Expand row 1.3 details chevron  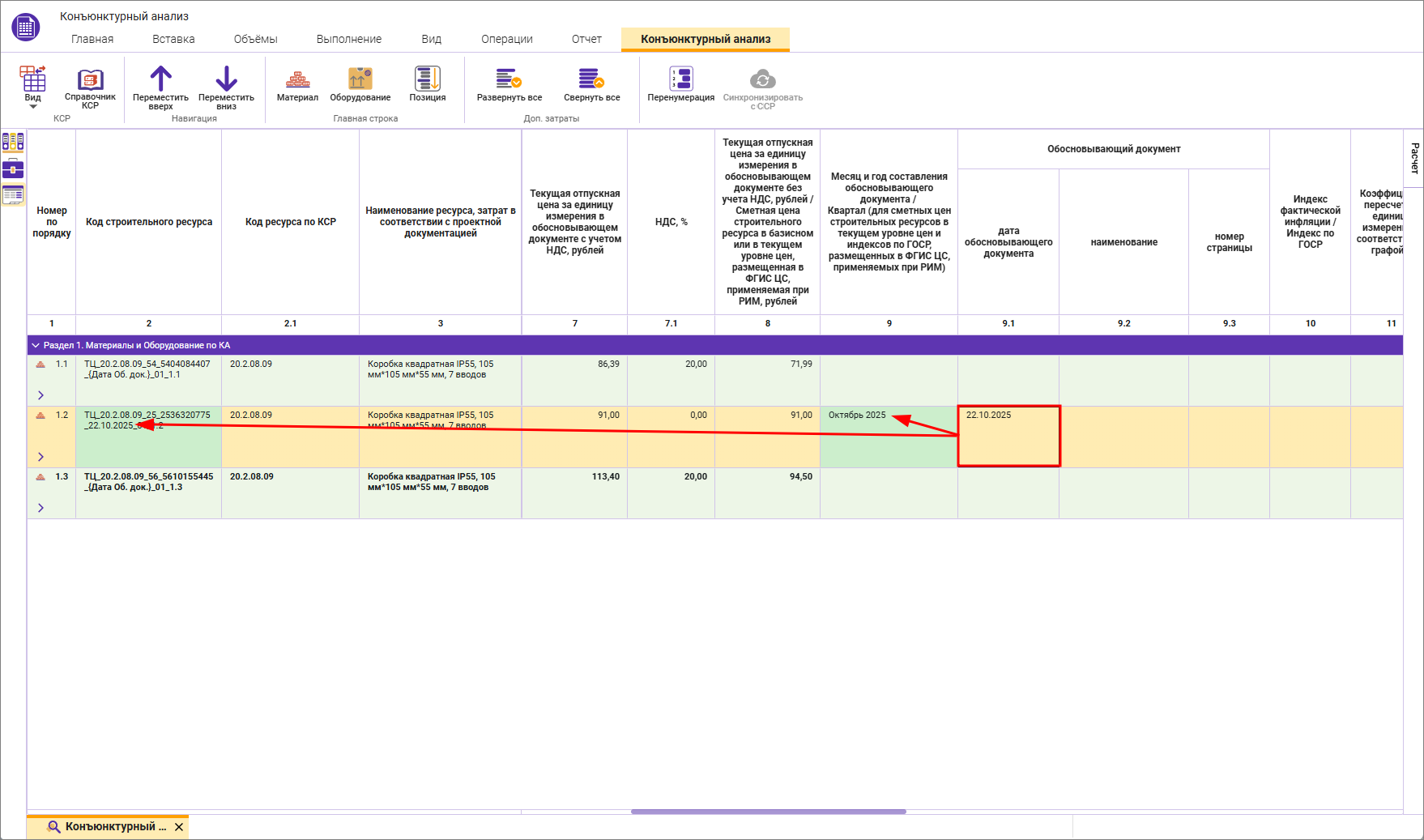pos(41,508)
